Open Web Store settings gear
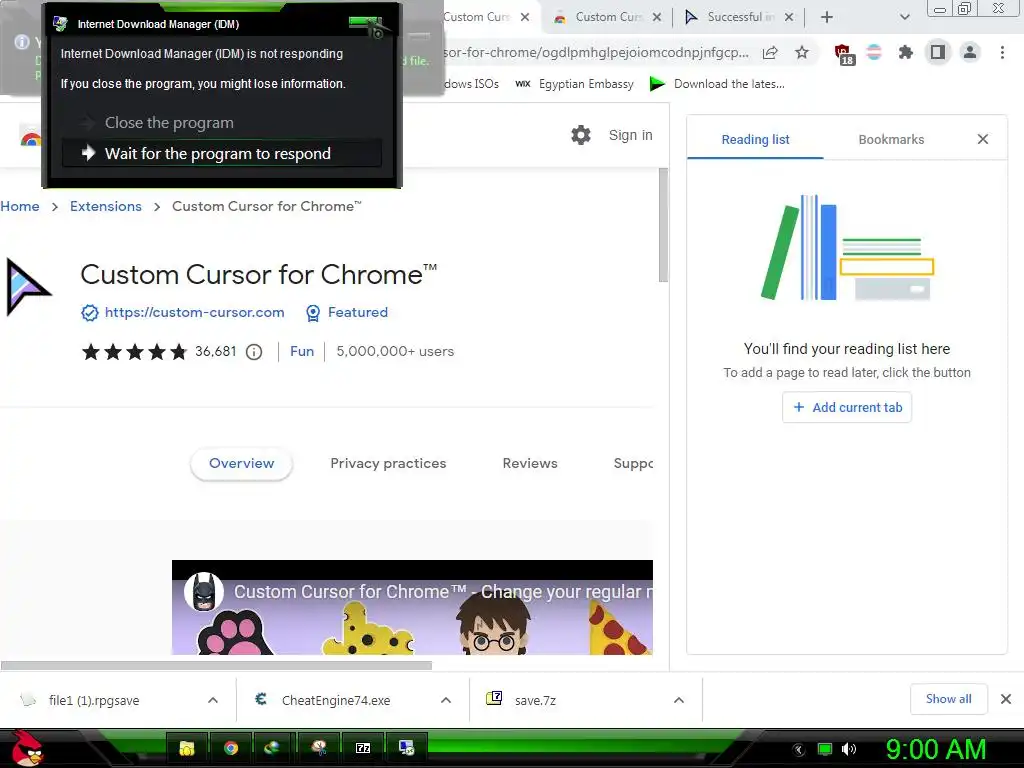This screenshot has height=768, width=1024. click(x=581, y=135)
